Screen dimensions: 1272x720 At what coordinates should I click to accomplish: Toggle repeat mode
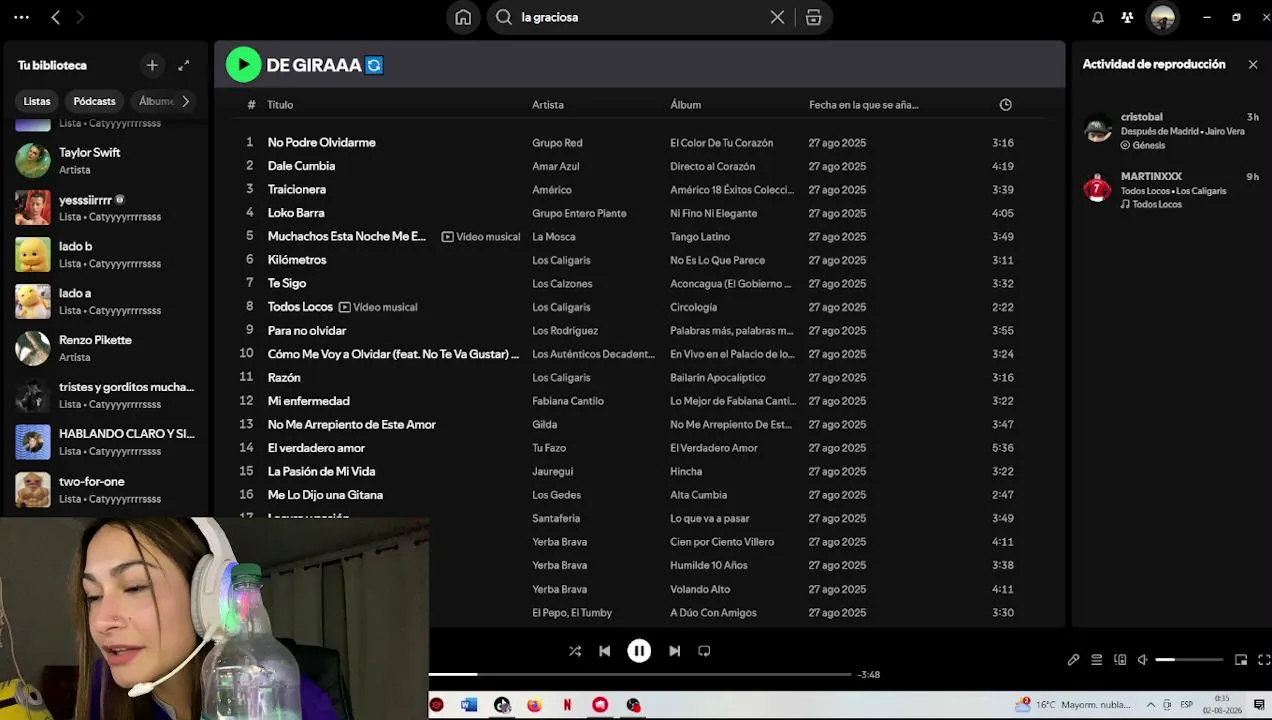[704, 651]
